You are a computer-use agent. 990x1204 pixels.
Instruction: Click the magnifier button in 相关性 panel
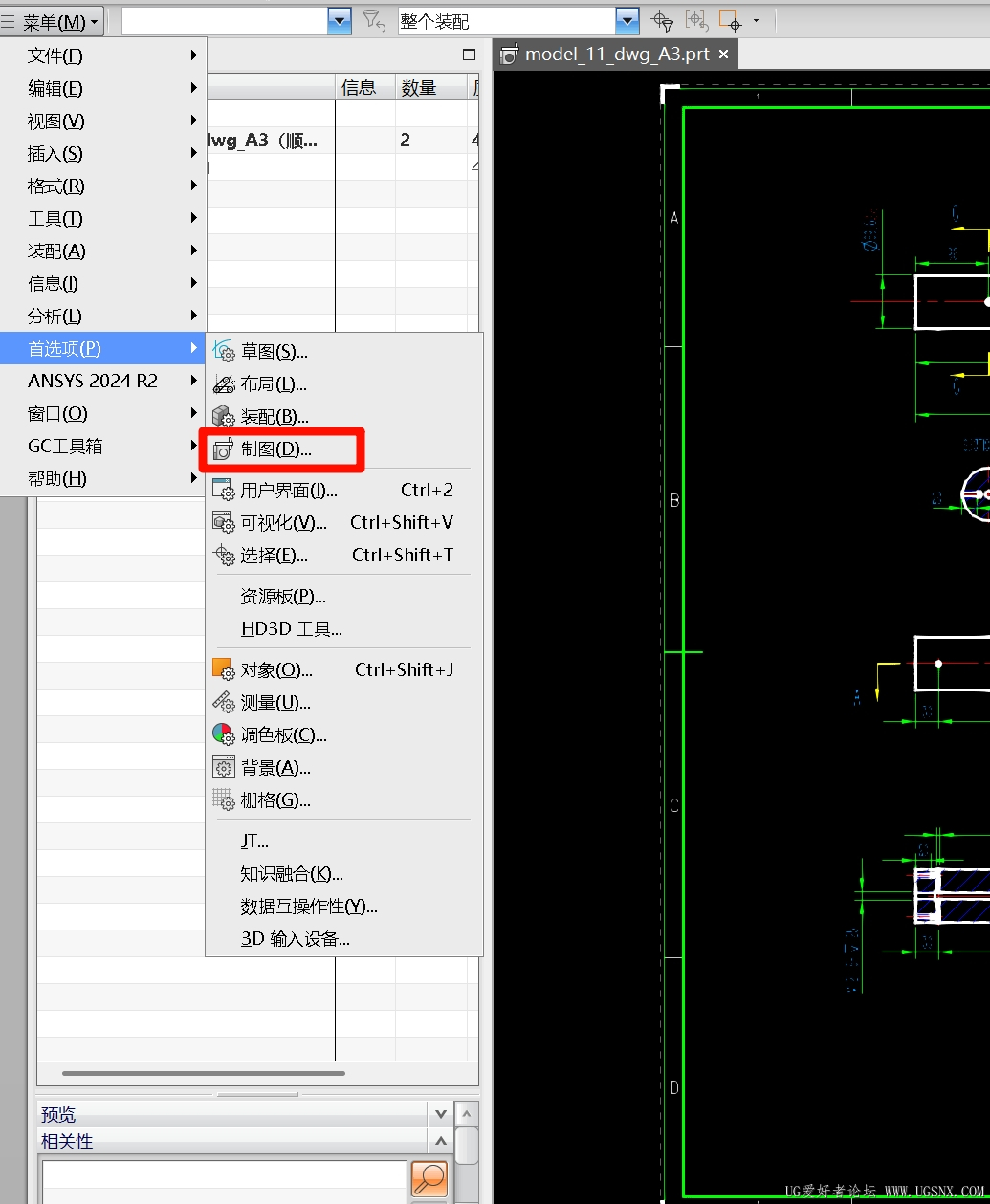(429, 1178)
